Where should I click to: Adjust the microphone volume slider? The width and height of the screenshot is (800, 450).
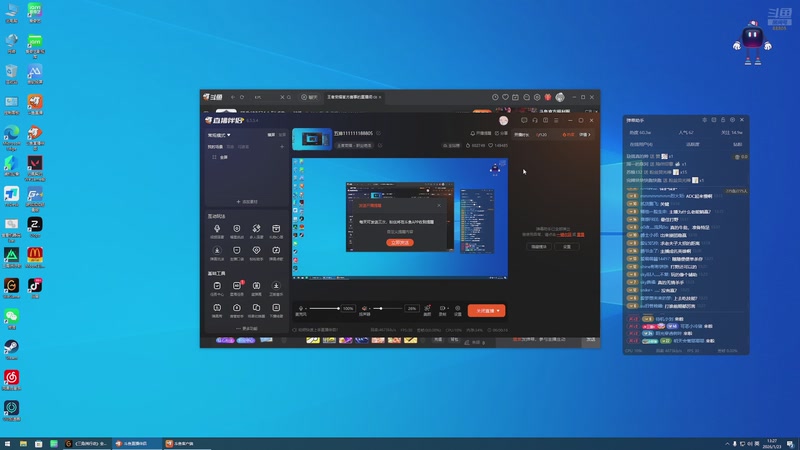(x=324, y=308)
